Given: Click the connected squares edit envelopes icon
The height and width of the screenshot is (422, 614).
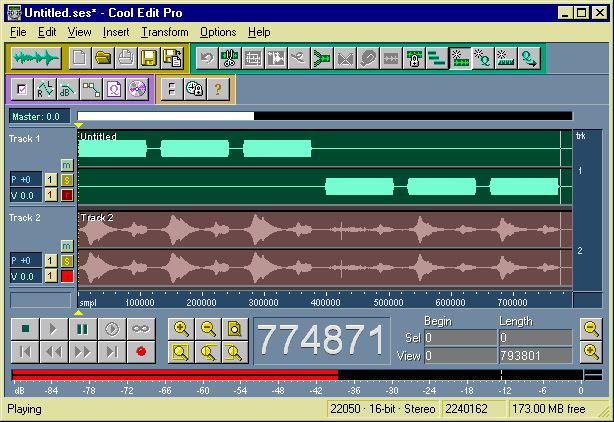Looking at the screenshot, I should pos(91,89).
